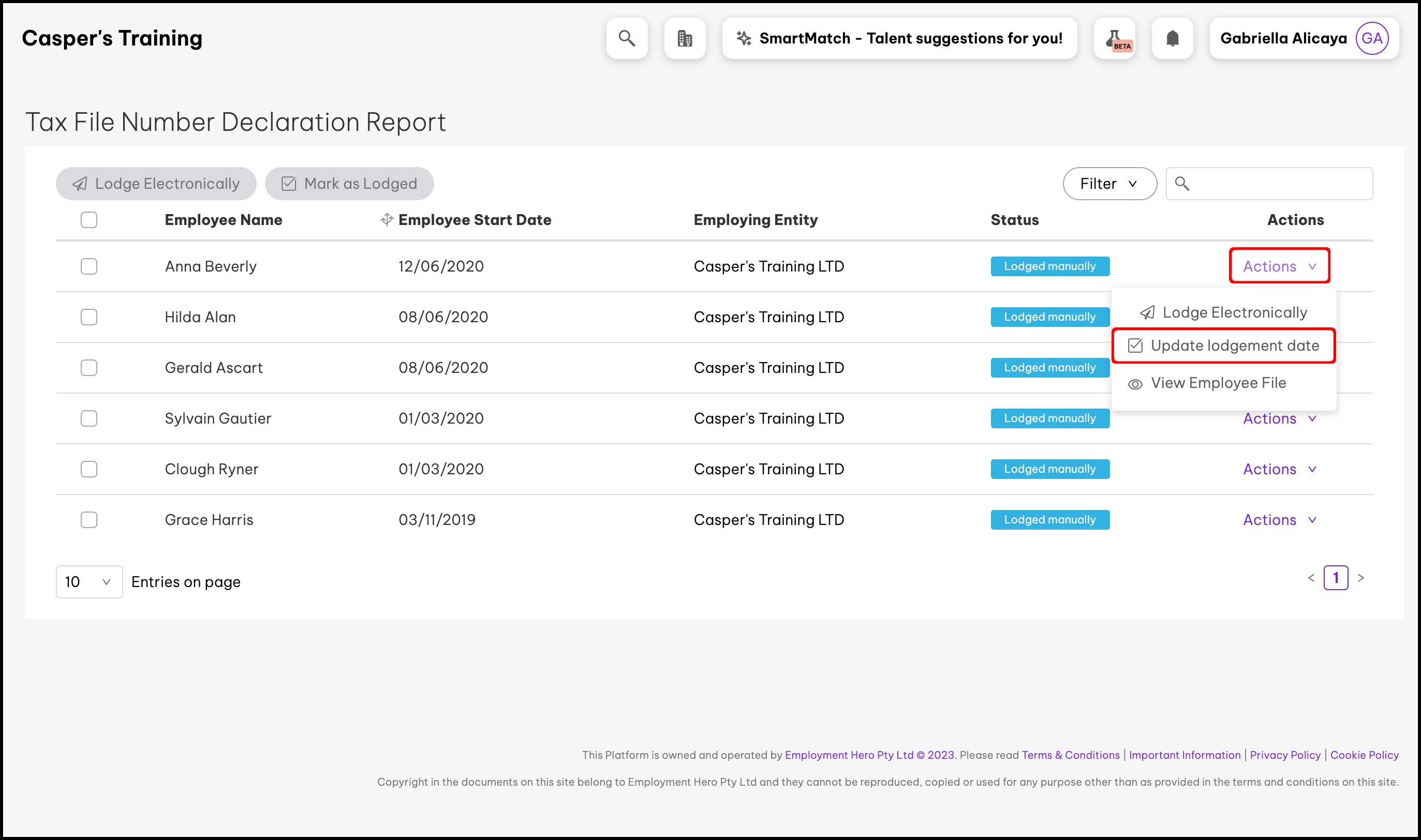
Task: Click the Status column header
Action: coord(1014,220)
